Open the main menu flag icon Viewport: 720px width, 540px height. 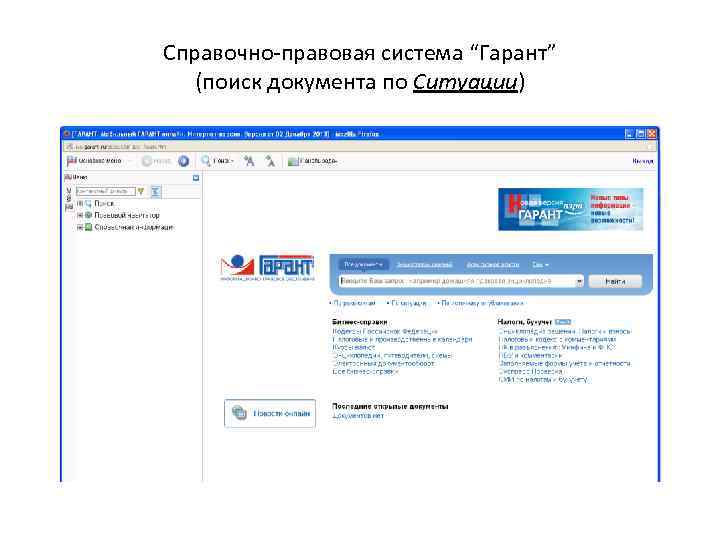72,161
